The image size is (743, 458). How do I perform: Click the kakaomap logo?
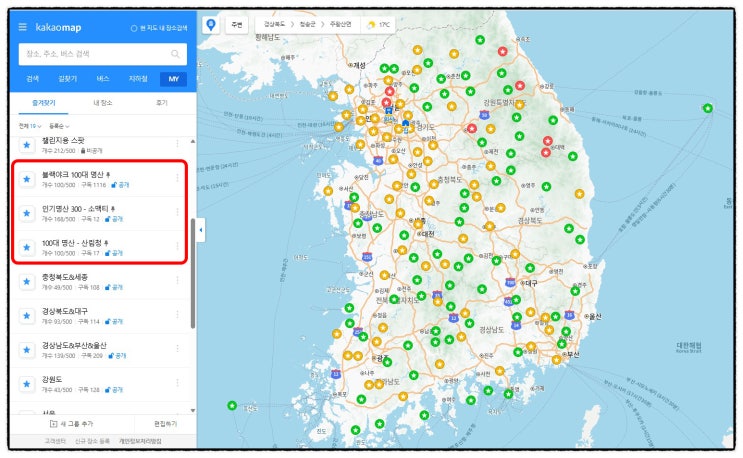point(58,27)
